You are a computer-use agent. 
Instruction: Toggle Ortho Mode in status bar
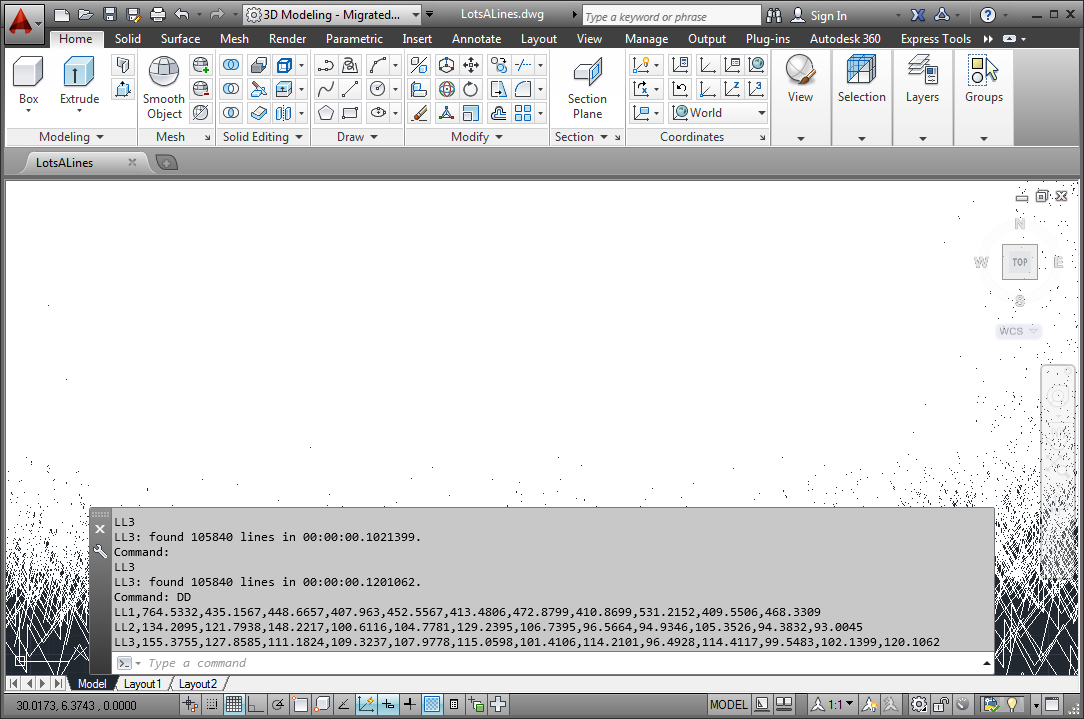[255, 705]
